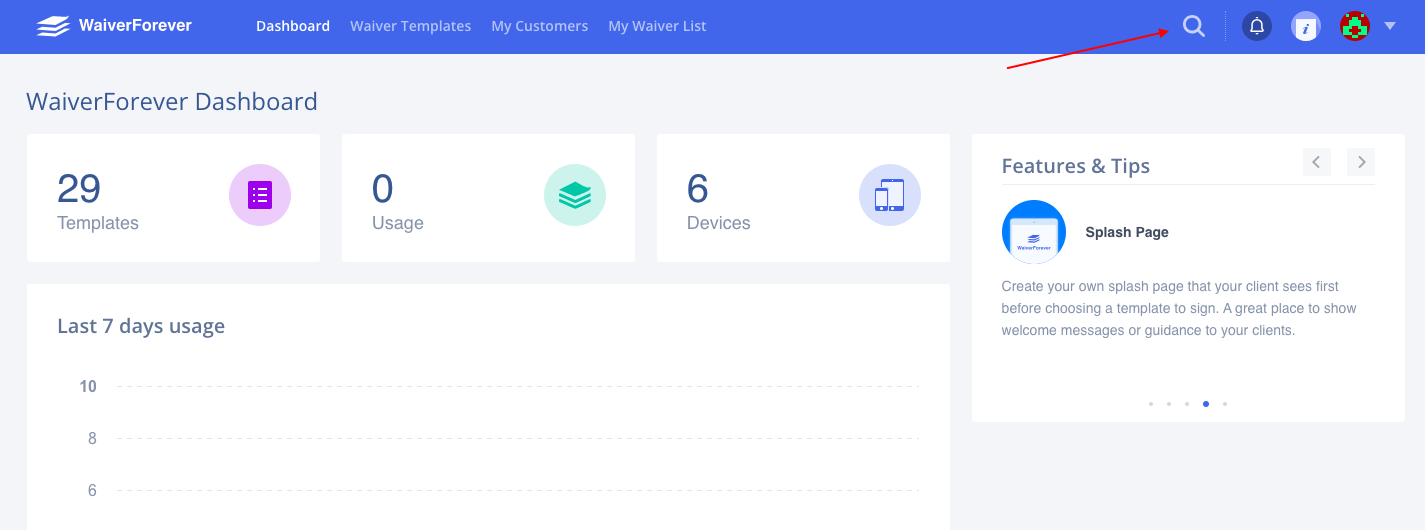Select the first carousel dot

point(1151,404)
